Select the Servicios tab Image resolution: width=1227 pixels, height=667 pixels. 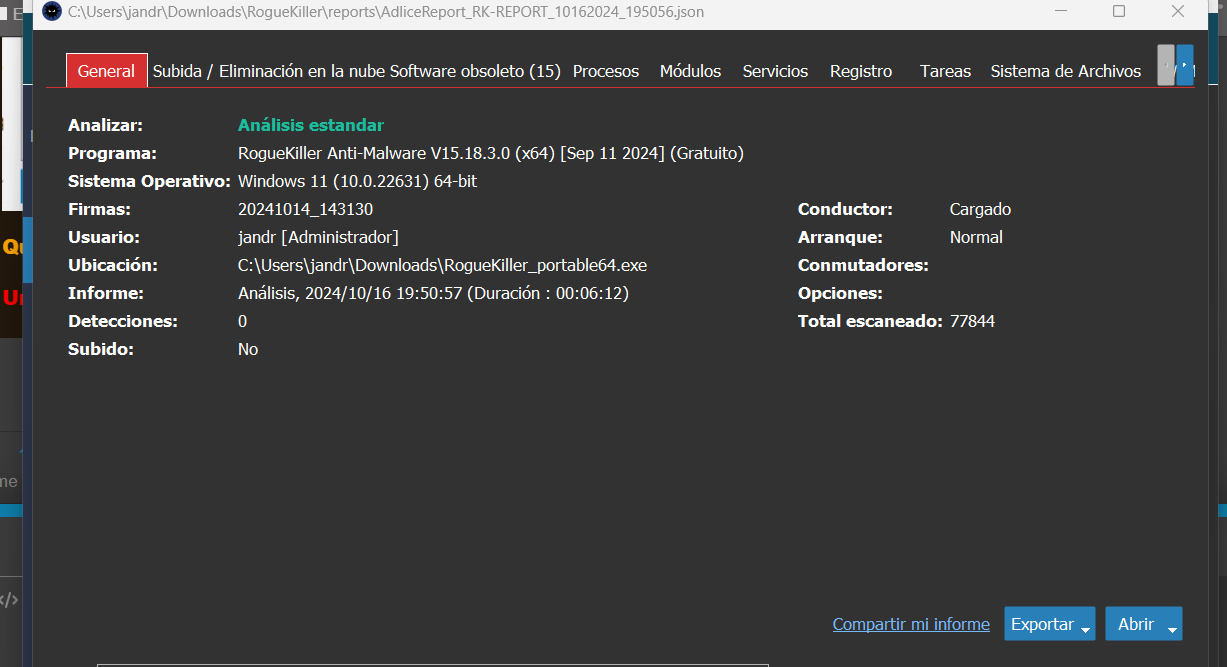click(x=775, y=72)
